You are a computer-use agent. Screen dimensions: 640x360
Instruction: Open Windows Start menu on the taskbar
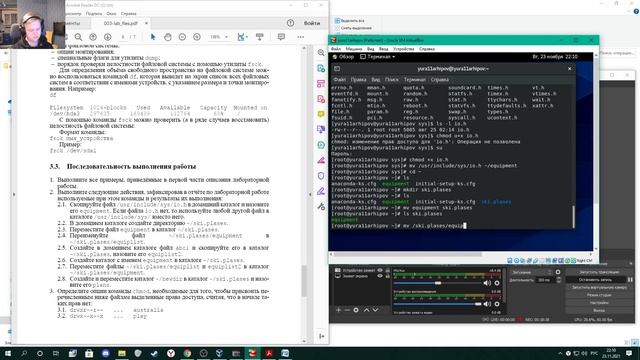(7, 353)
